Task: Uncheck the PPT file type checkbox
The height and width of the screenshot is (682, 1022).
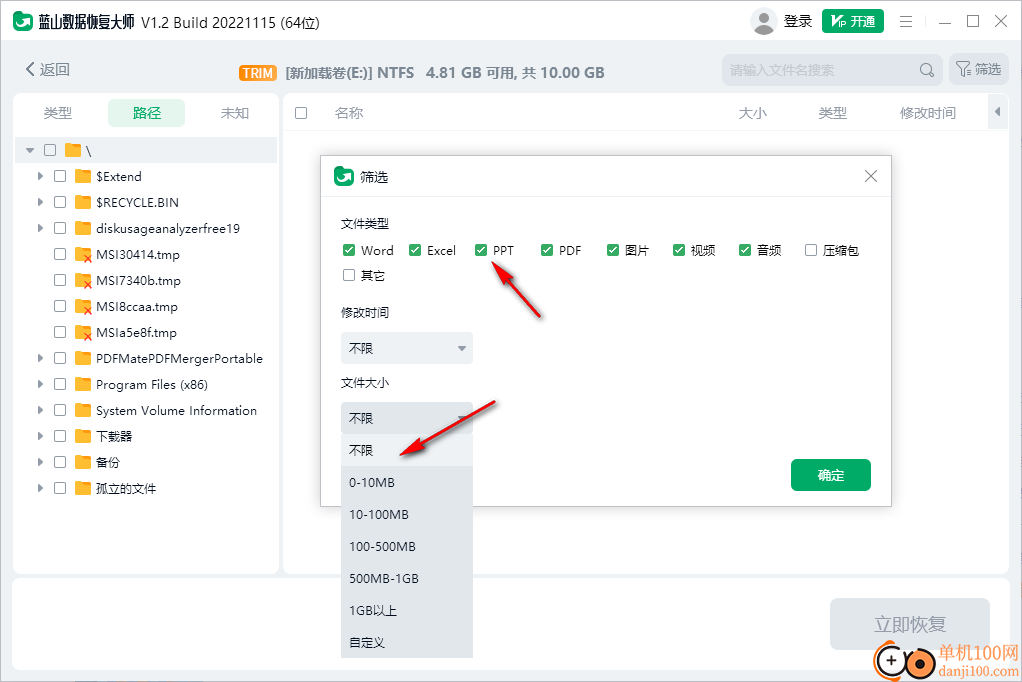Action: point(481,250)
